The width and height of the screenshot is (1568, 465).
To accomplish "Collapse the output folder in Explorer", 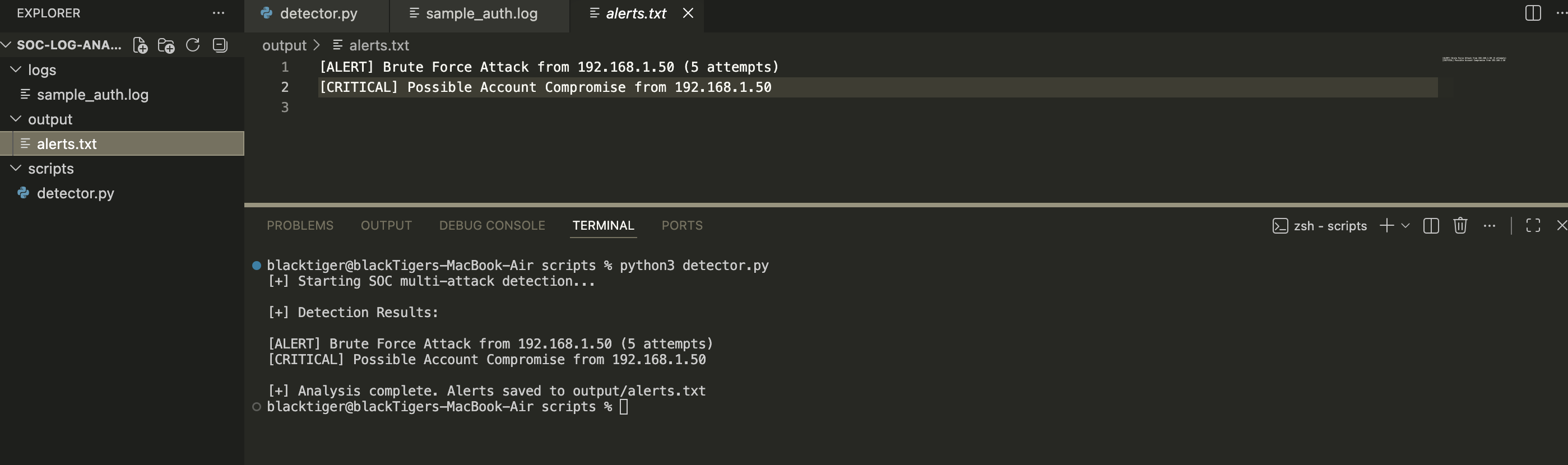I will pos(16,119).
